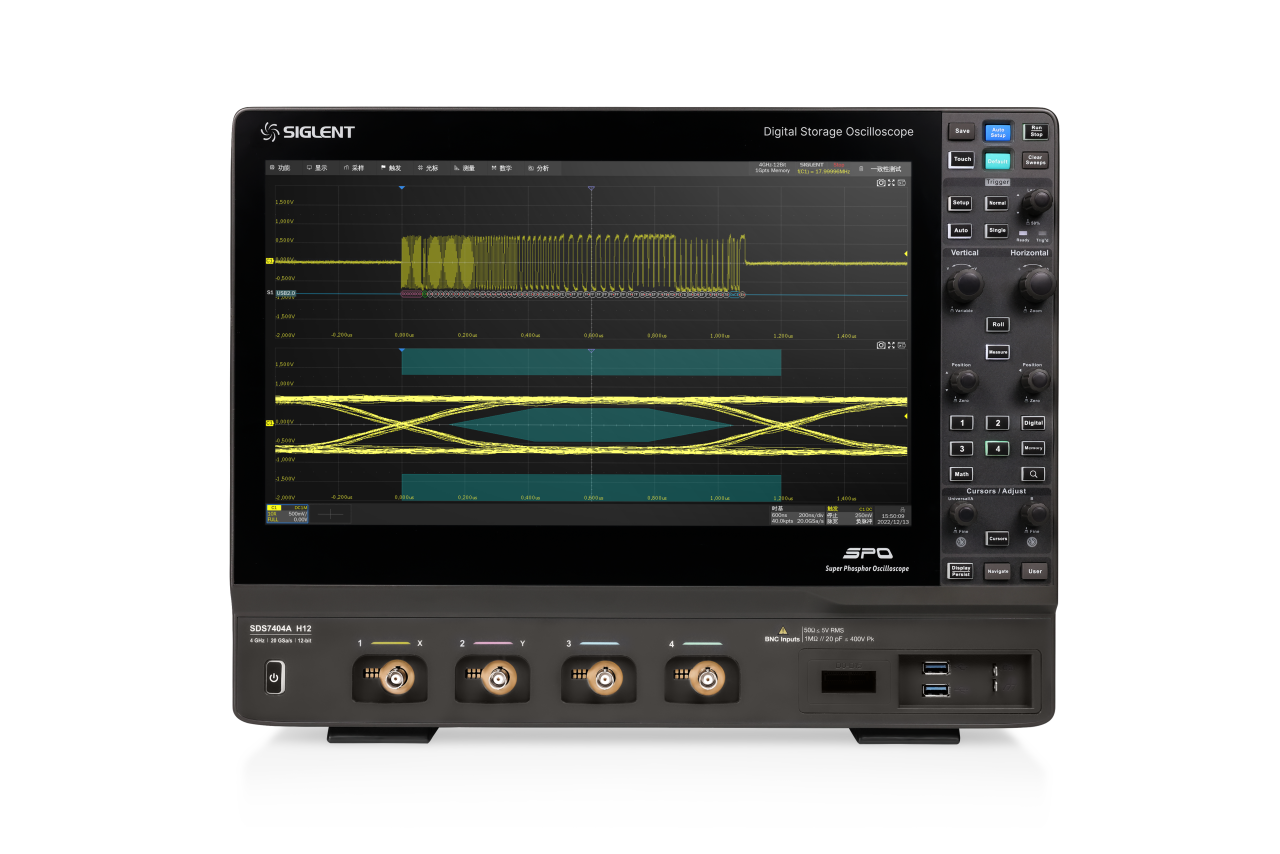Tap the camera screenshot icon in upper waveform
Image resolution: width=1280 pixels, height=854 pixels.
pyautogui.click(x=880, y=183)
